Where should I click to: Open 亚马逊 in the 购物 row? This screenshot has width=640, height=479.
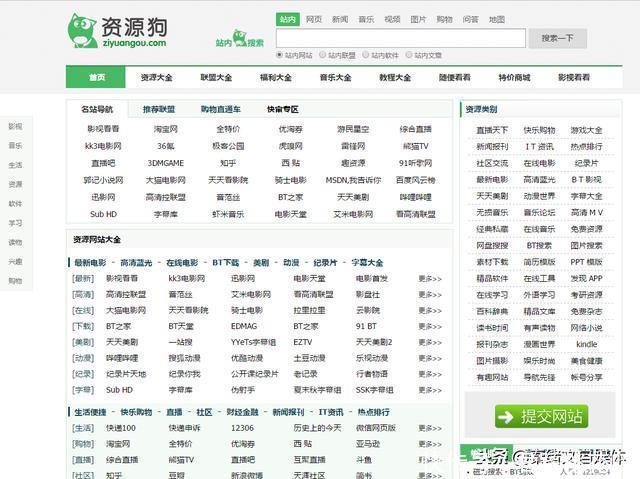coord(368,444)
